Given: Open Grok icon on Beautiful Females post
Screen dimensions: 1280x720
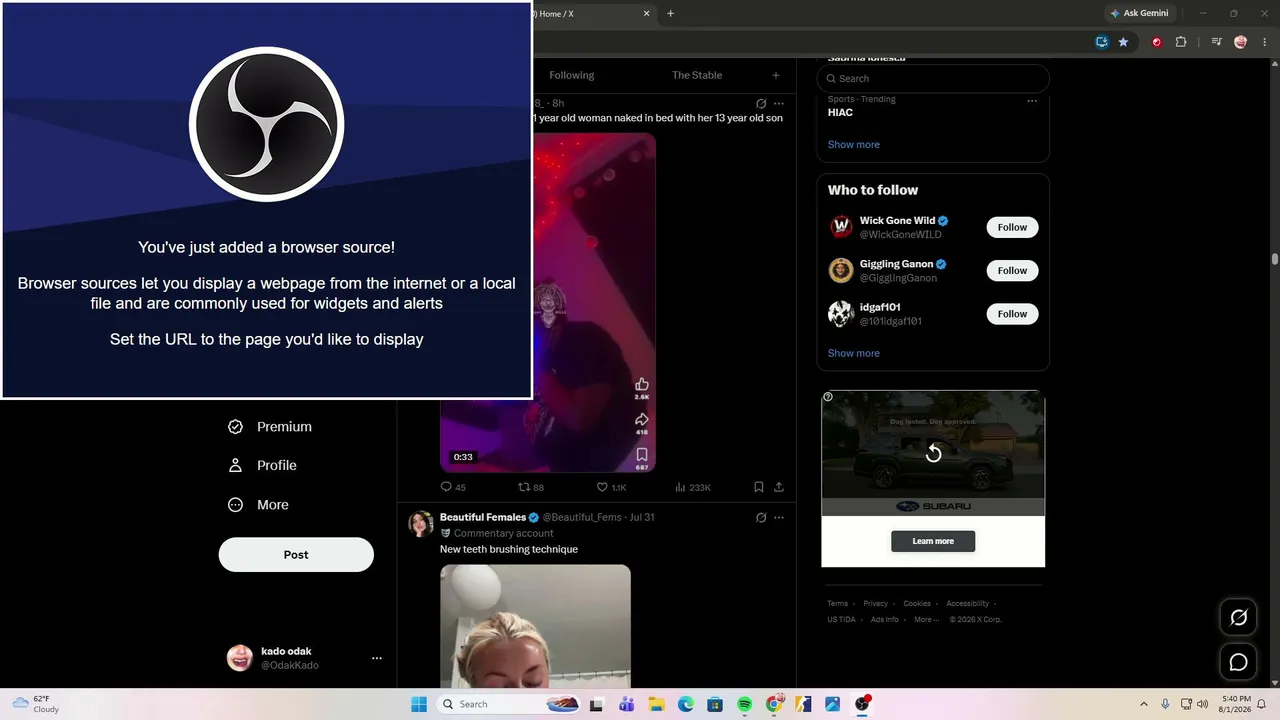Looking at the screenshot, I should pyautogui.click(x=761, y=517).
